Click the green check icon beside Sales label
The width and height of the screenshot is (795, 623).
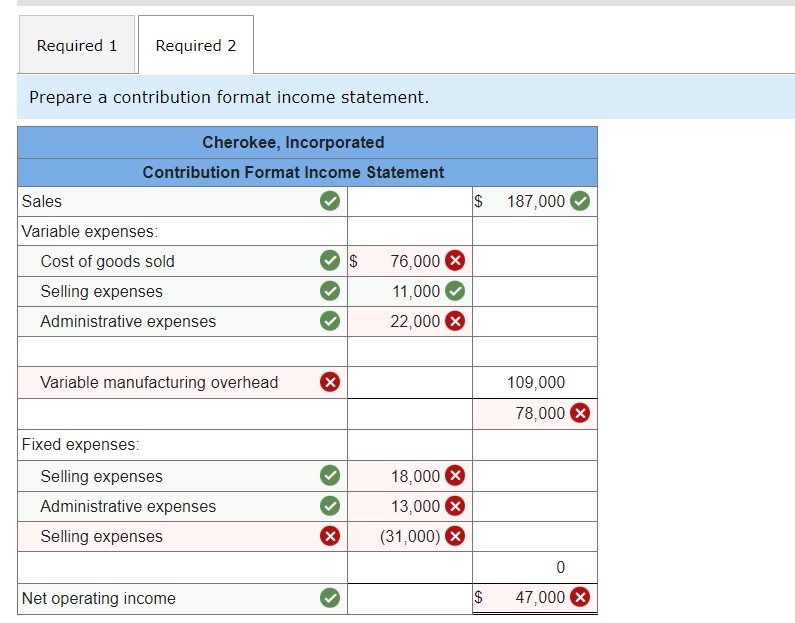(330, 201)
